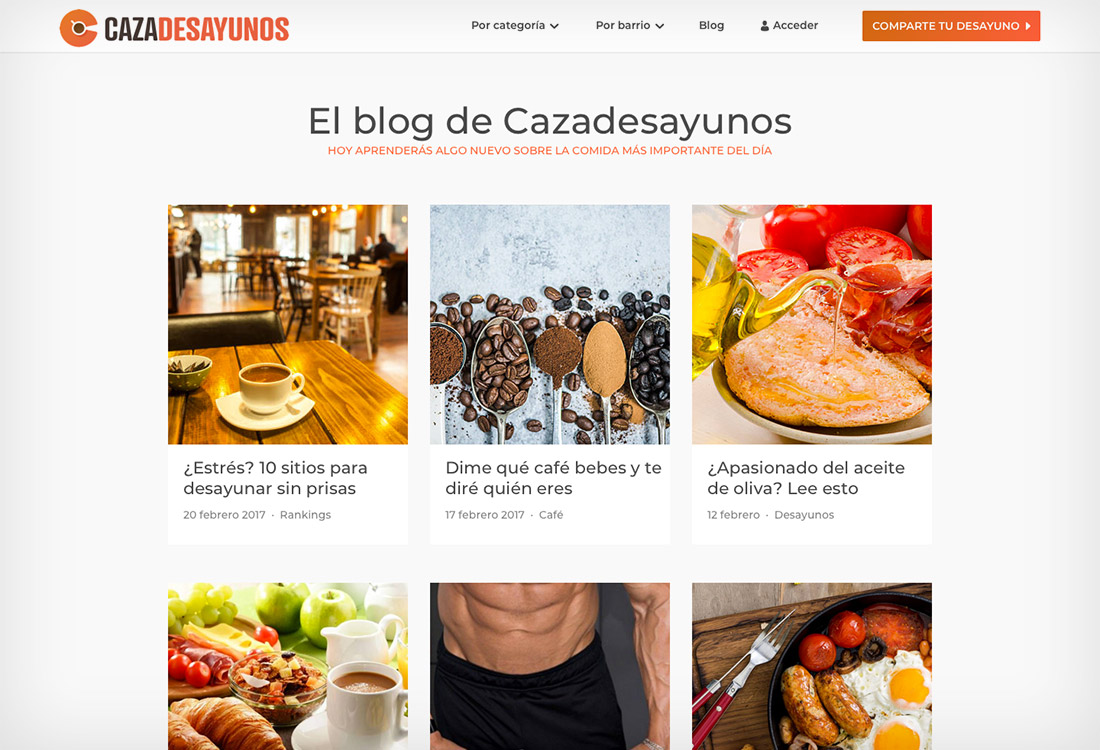Open the fried eggs skillet thumbnail
Screen dimensions: 1100x750
pyautogui.click(x=812, y=667)
